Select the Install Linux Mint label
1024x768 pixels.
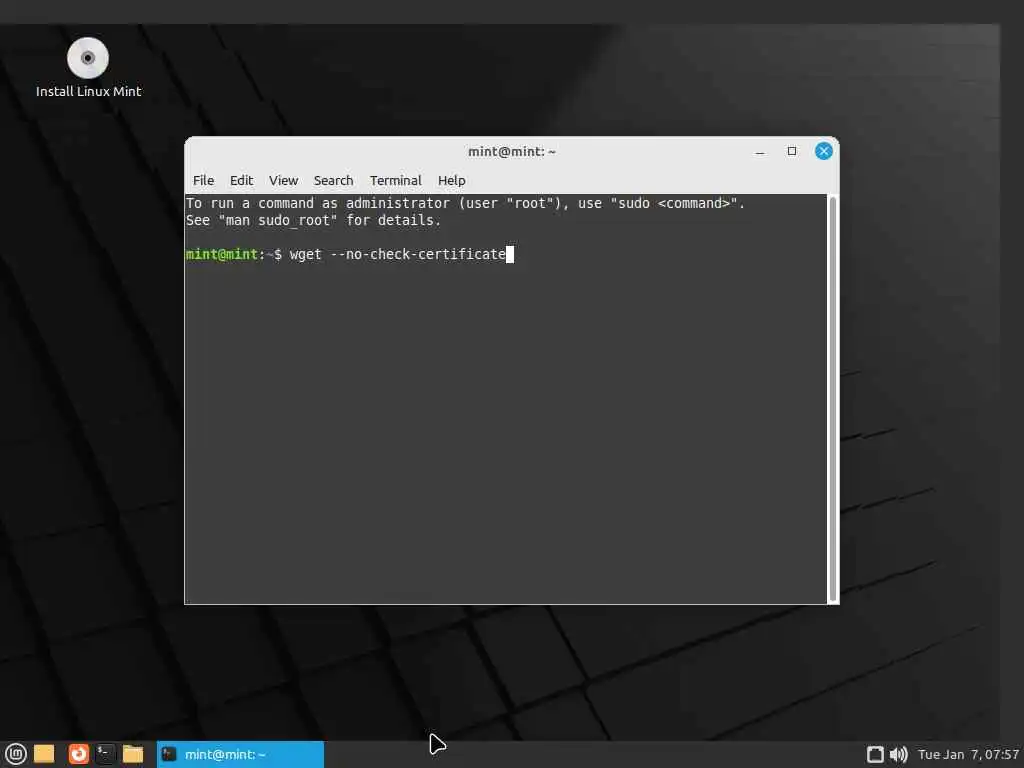pyautogui.click(x=88, y=91)
